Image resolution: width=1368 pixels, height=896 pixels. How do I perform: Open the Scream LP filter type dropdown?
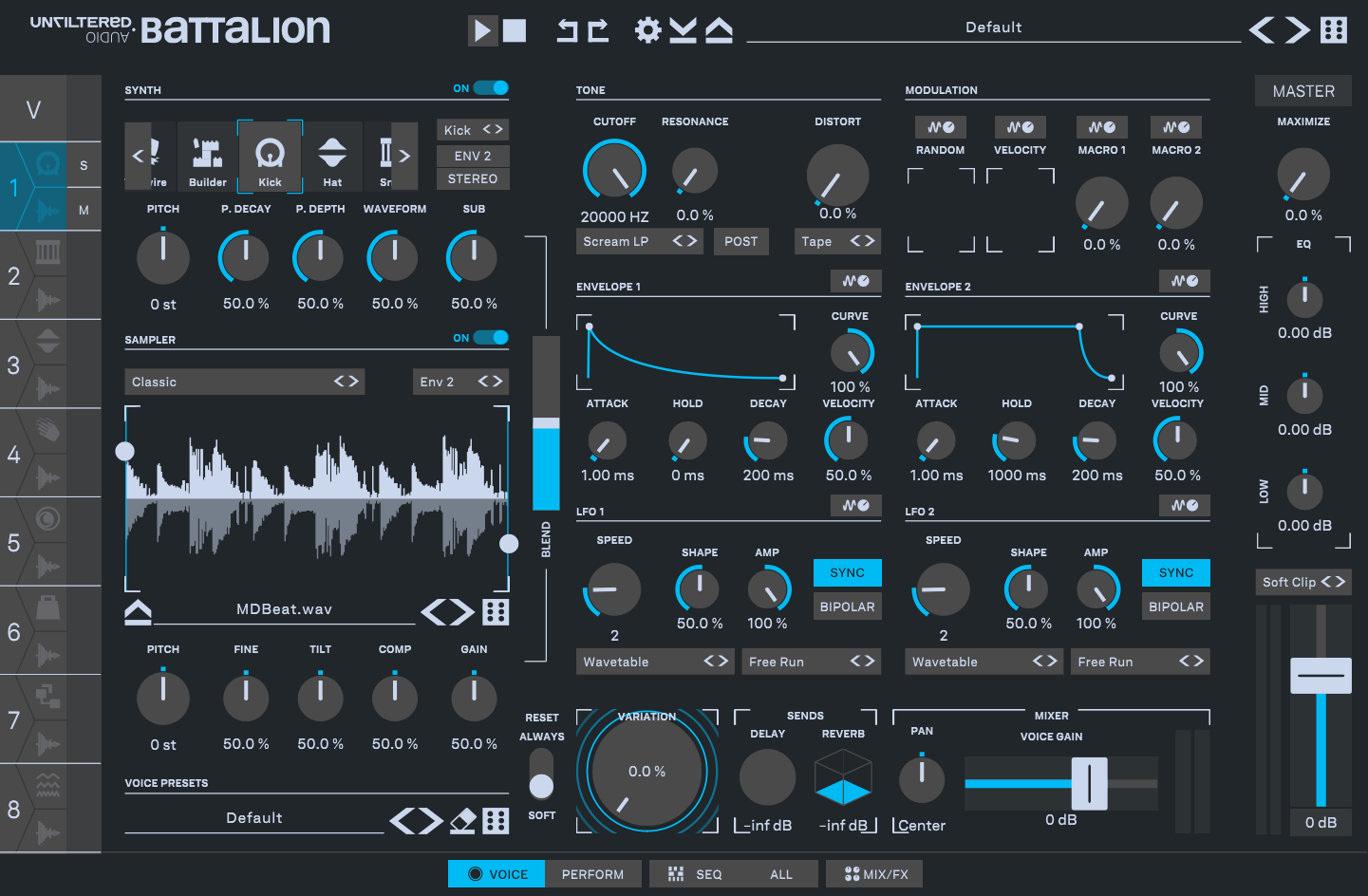[639, 241]
